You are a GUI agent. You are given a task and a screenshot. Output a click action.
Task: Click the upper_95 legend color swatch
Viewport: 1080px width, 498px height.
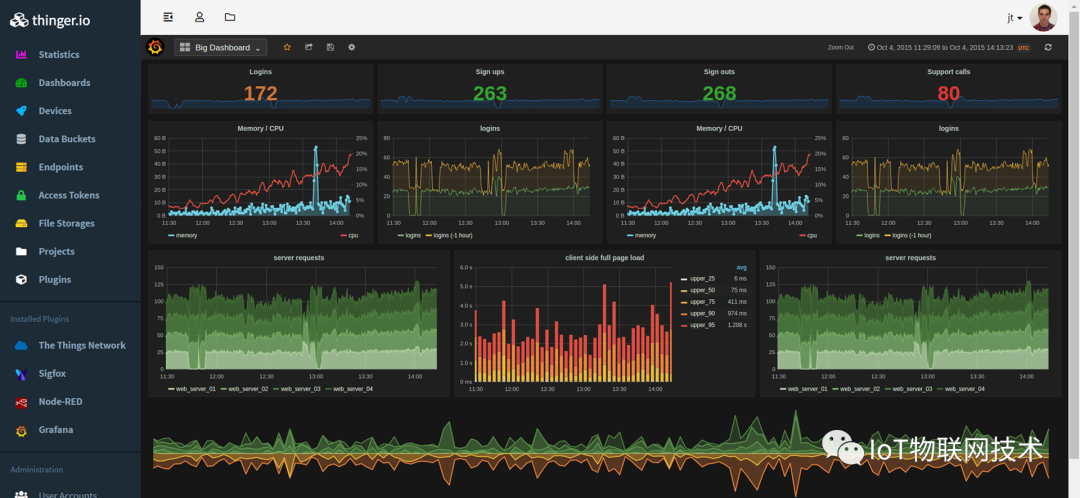(684, 326)
